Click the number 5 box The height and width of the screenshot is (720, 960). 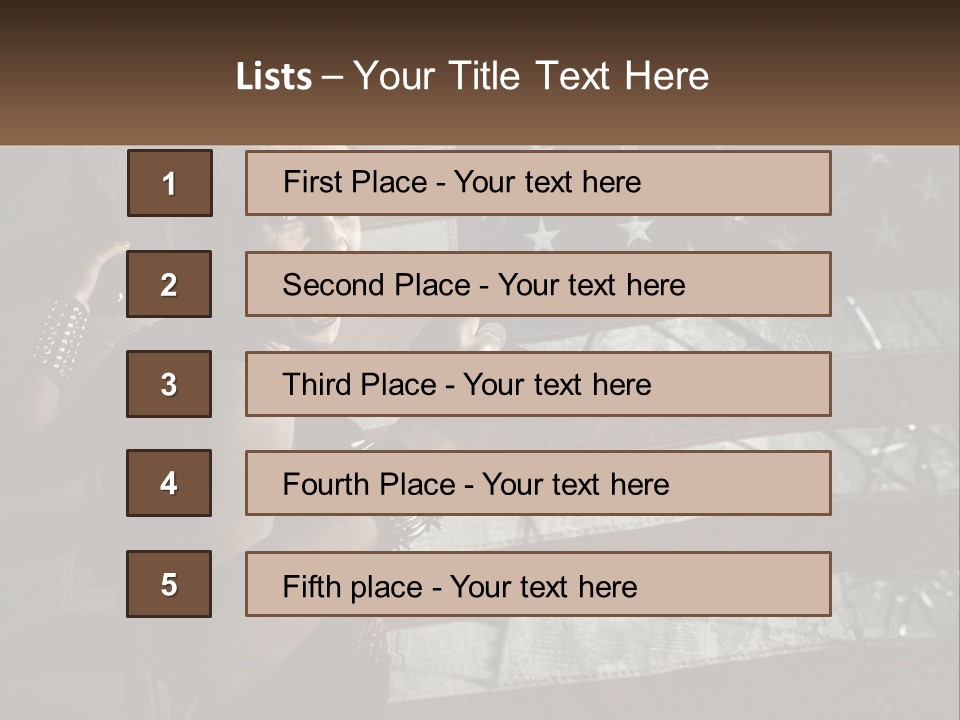tap(169, 584)
